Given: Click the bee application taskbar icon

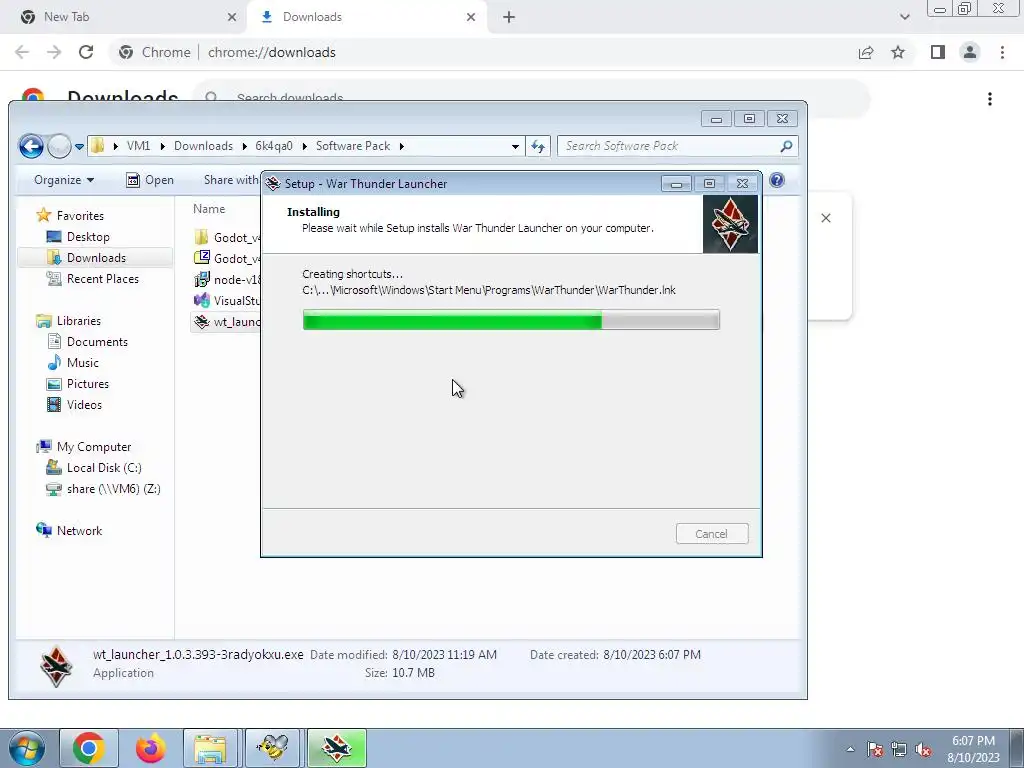Looking at the screenshot, I should click(272, 748).
